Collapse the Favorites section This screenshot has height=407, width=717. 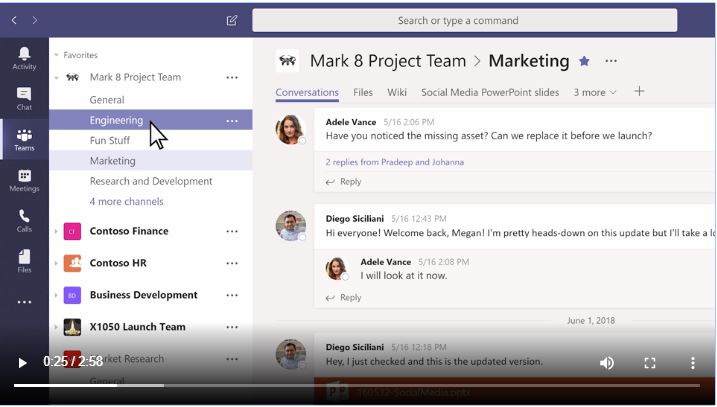(x=56, y=55)
